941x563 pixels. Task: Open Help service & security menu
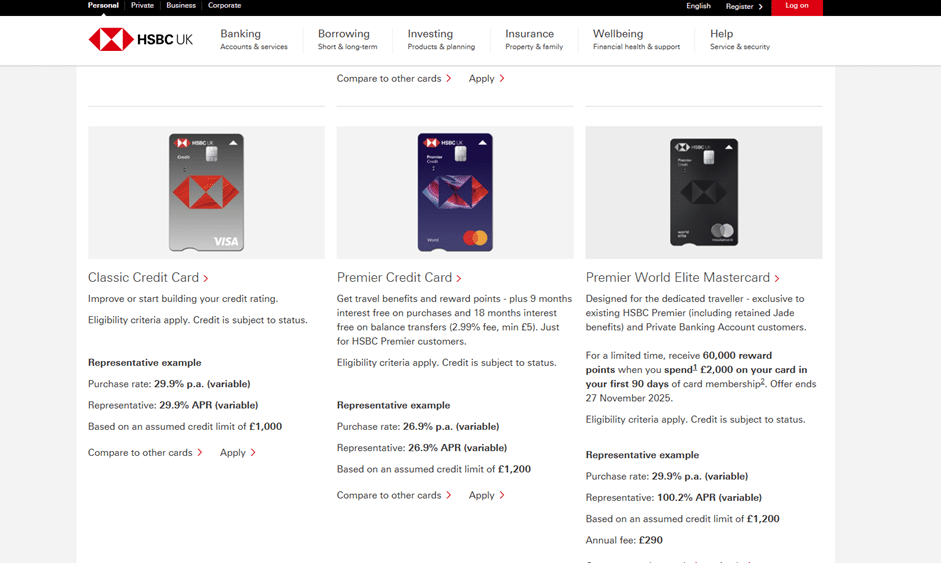click(x=739, y=40)
